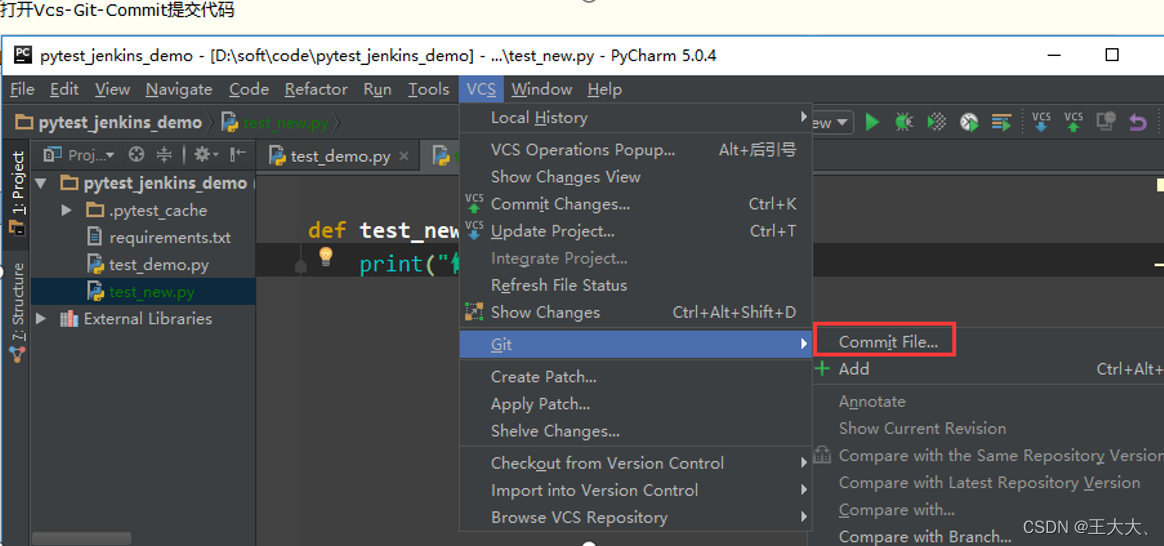Viewport: 1164px width, 546px height.
Task: Click the PyCharm logo in the title bar
Action: click(x=23, y=56)
